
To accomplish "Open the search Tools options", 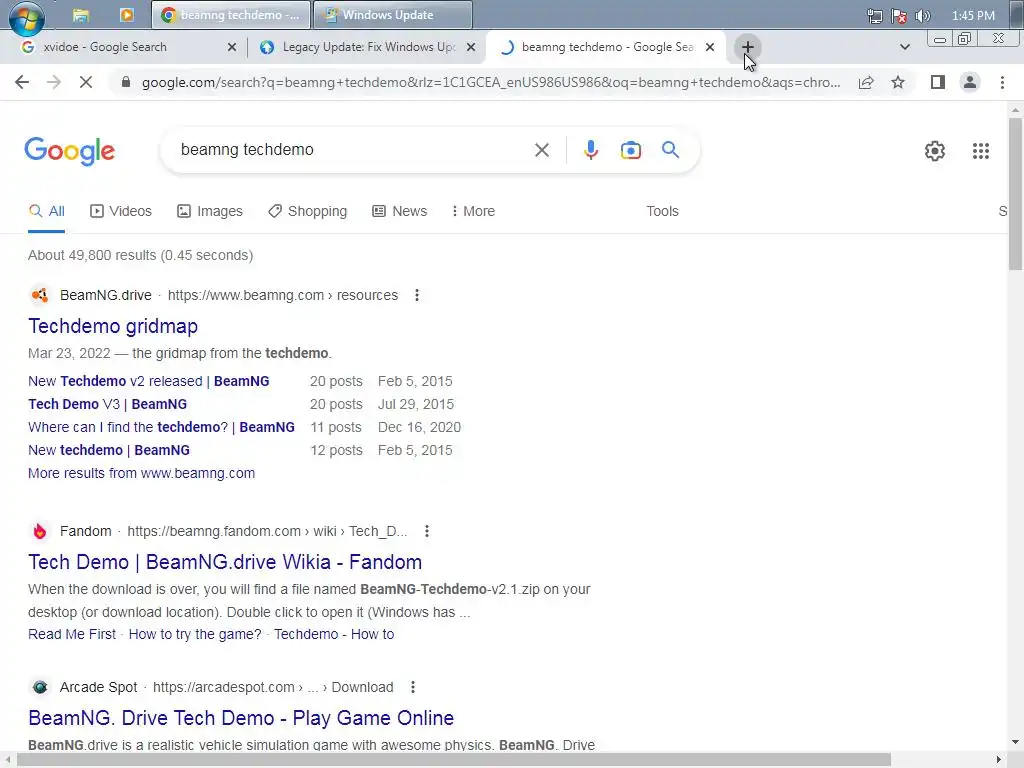I will pyautogui.click(x=662, y=211).
